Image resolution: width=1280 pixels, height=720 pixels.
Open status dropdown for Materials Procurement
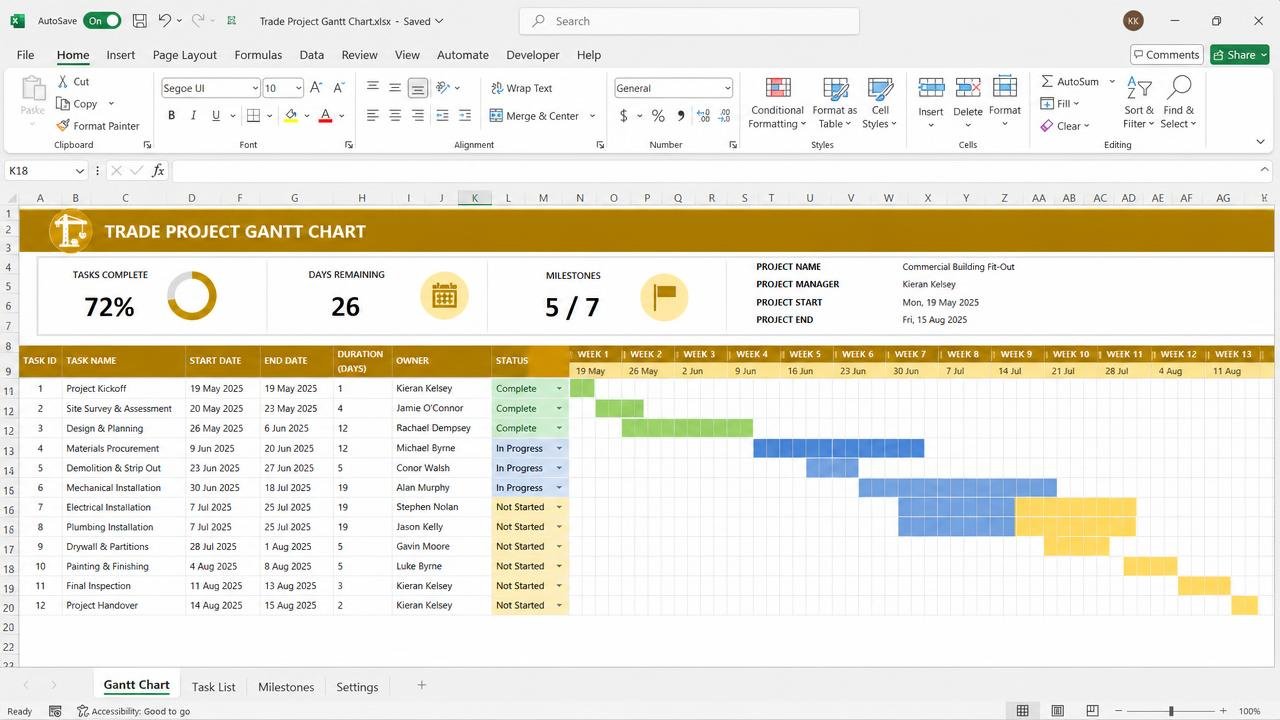point(559,448)
